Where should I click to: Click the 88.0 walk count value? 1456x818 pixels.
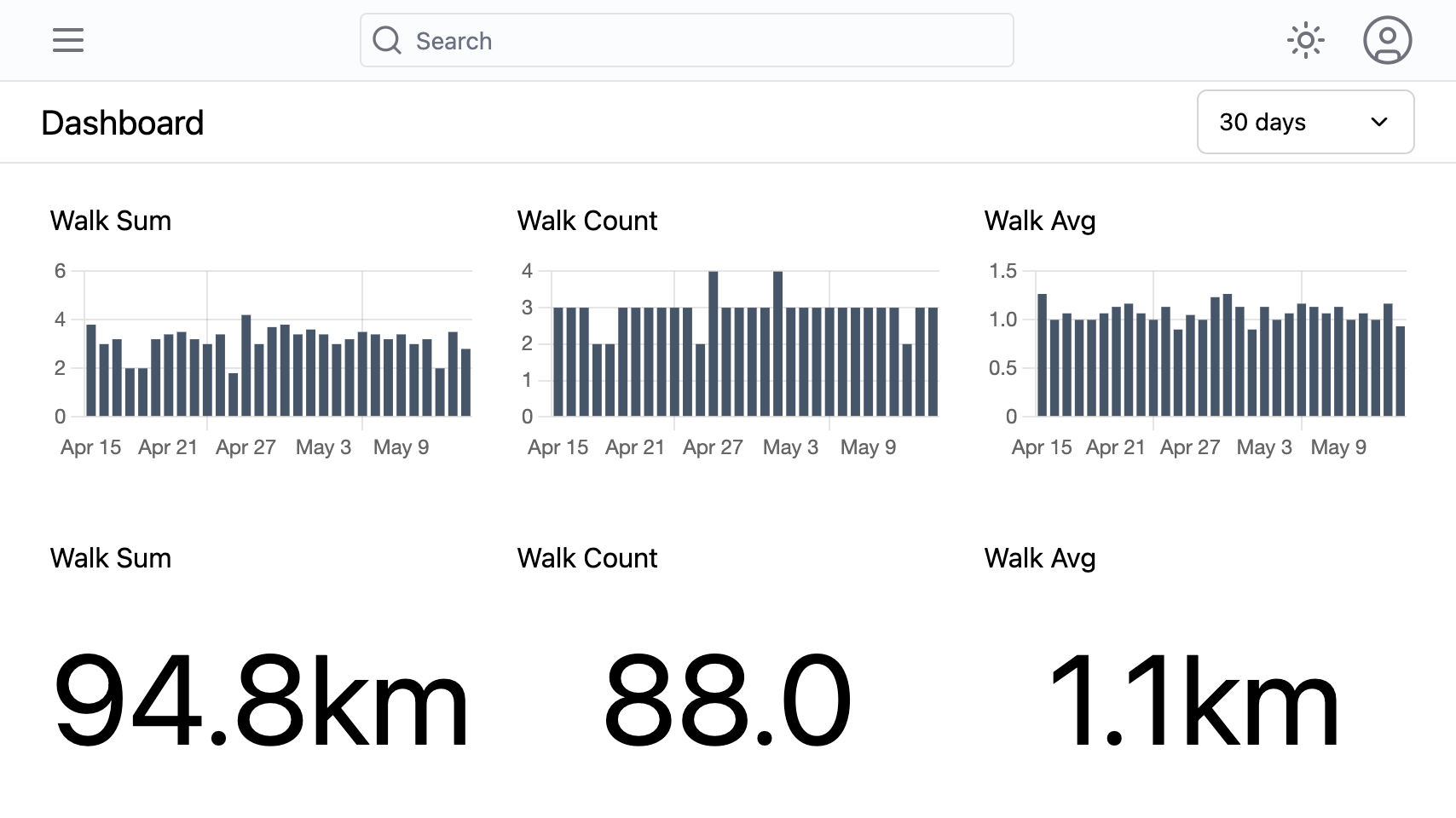point(727,700)
